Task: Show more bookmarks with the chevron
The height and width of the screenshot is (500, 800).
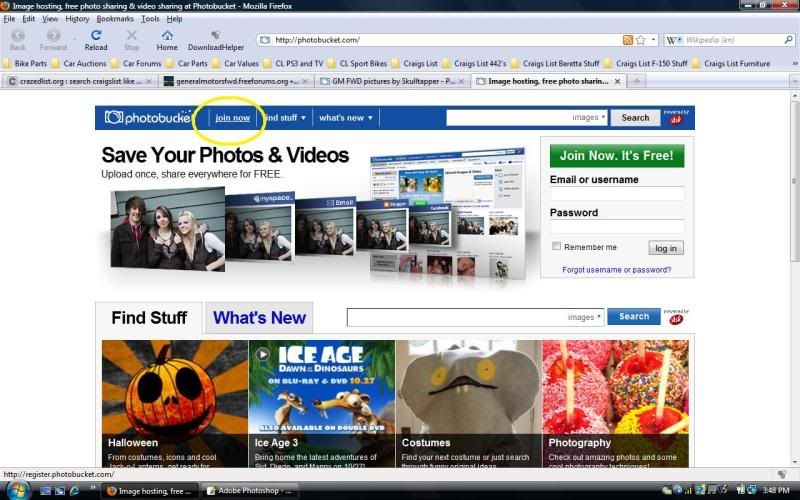Action: pyautogui.click(x=794, y=64)
